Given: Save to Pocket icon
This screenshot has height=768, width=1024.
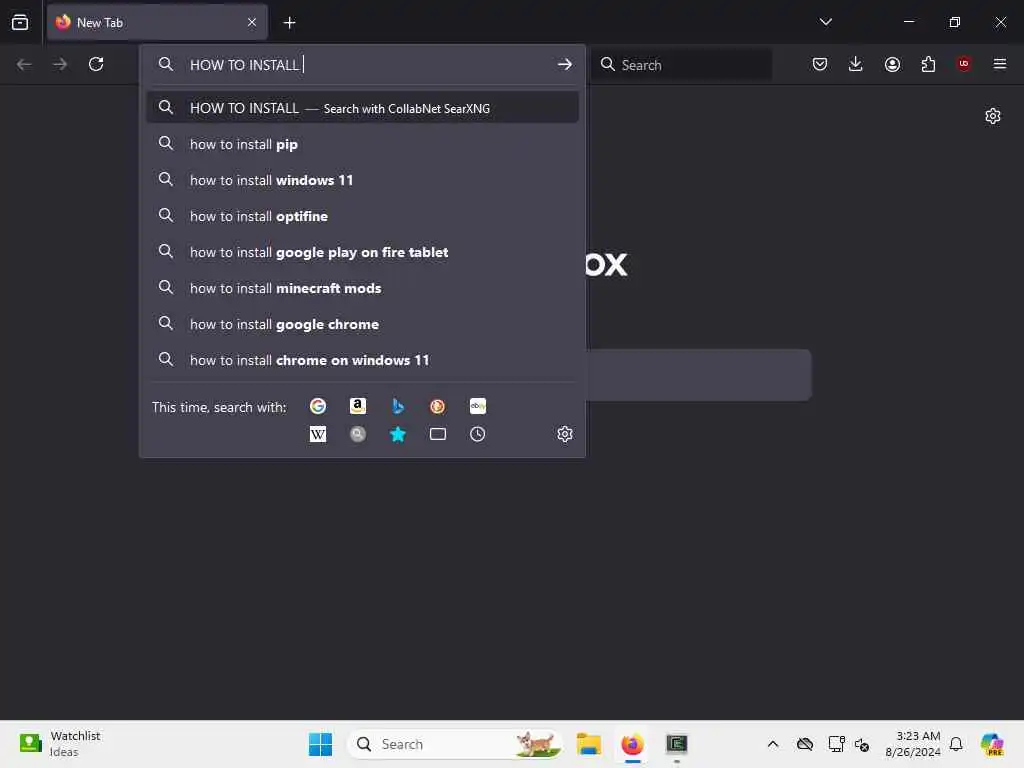Looking at the screenshot, I should [x=820, y=64].
